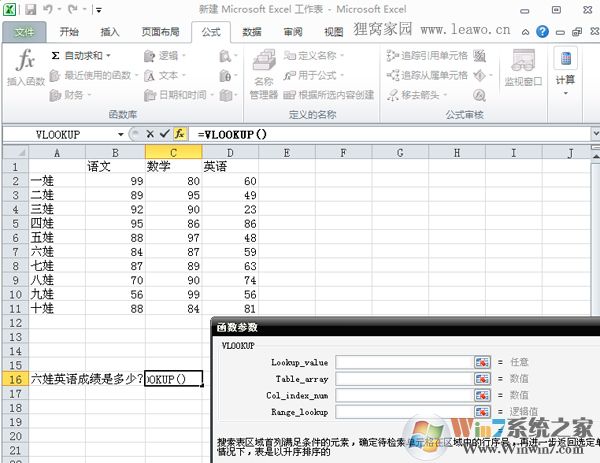Screen dimensions: 600x463
Task: Click the Save icon in quick access toolbar
Action: pyautogui.click(x=32, y=10)
